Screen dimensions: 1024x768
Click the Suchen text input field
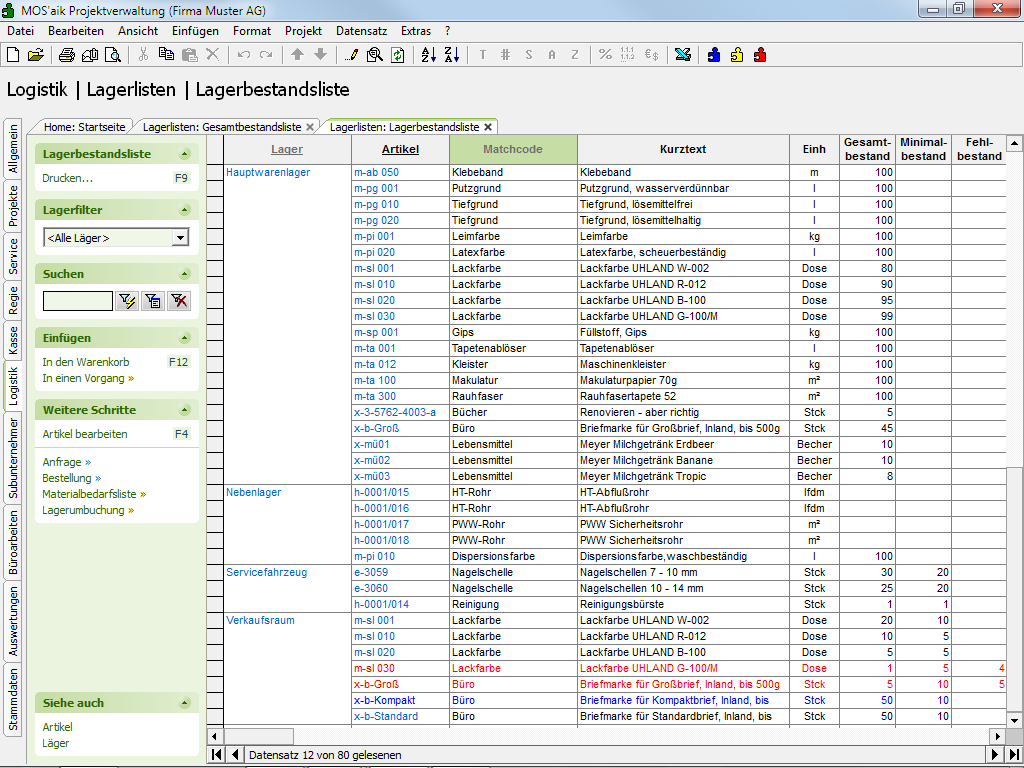point(77,301)
